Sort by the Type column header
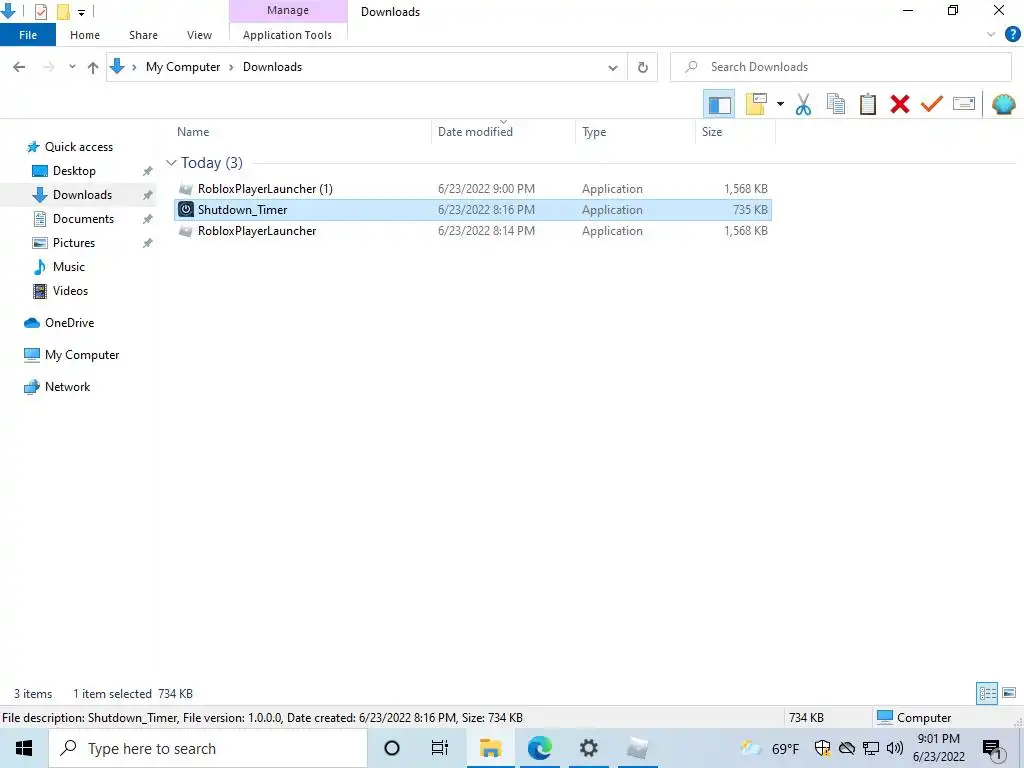1024x768 pixels. [x=594, y=132]
